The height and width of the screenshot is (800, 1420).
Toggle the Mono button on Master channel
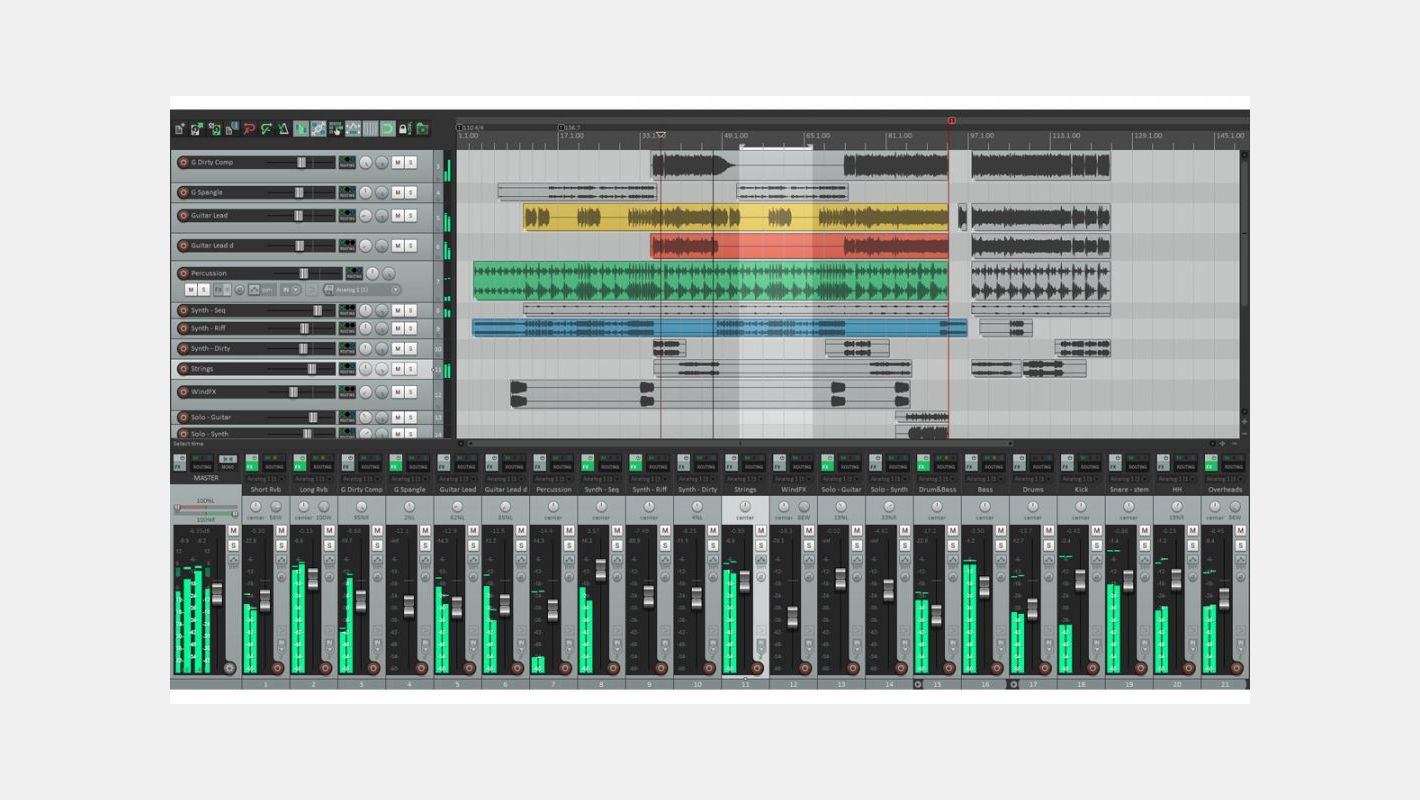click(x=228, y=466)
